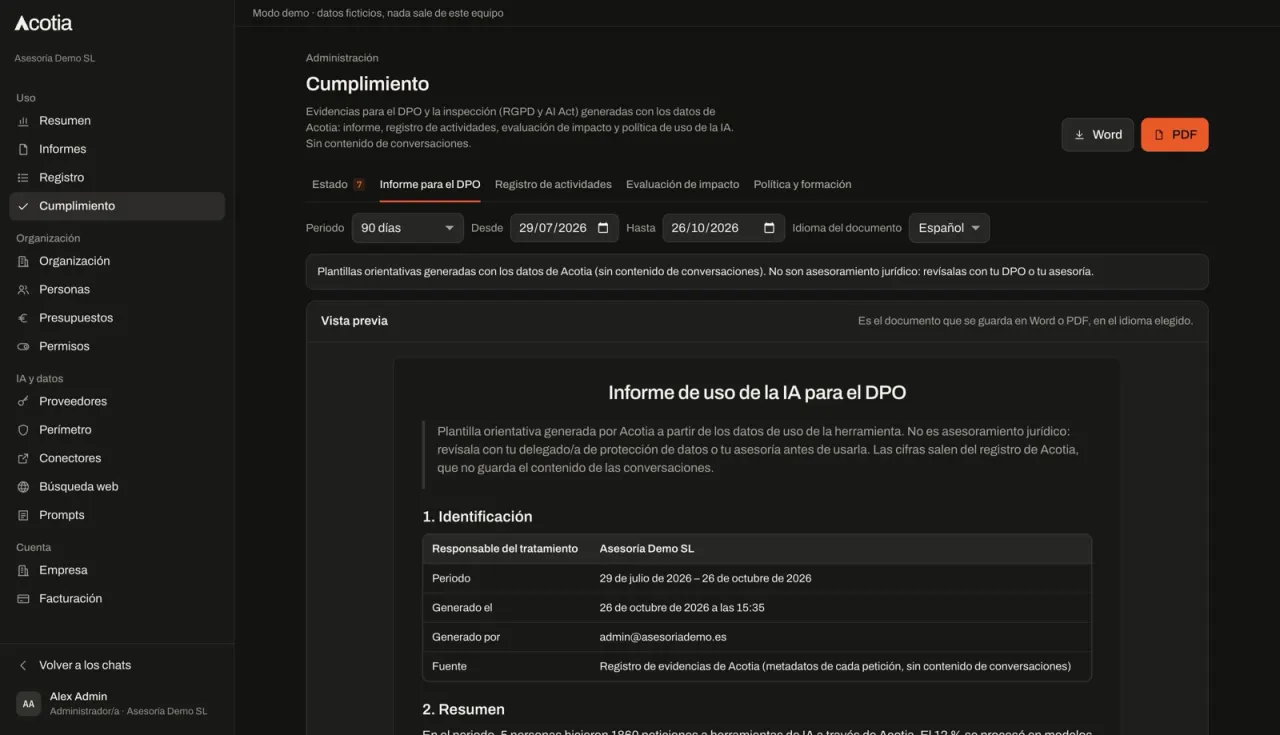Click the Perímetro shield icon

(23, 430)
